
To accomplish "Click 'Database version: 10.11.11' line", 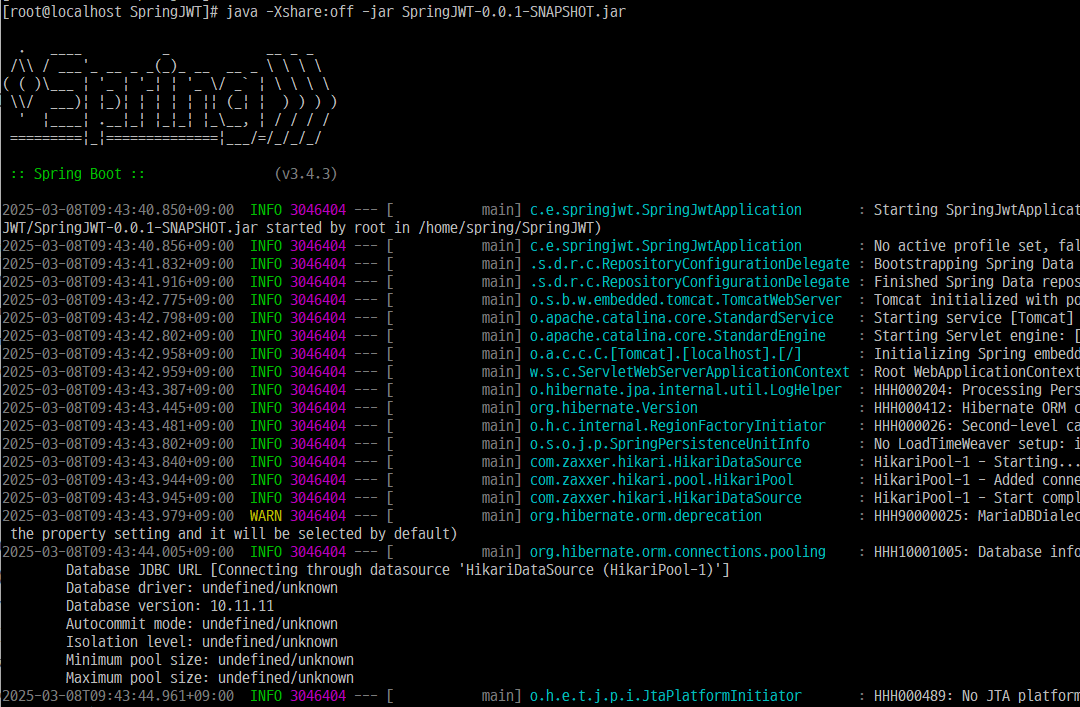I will click(x=169, y=606).
